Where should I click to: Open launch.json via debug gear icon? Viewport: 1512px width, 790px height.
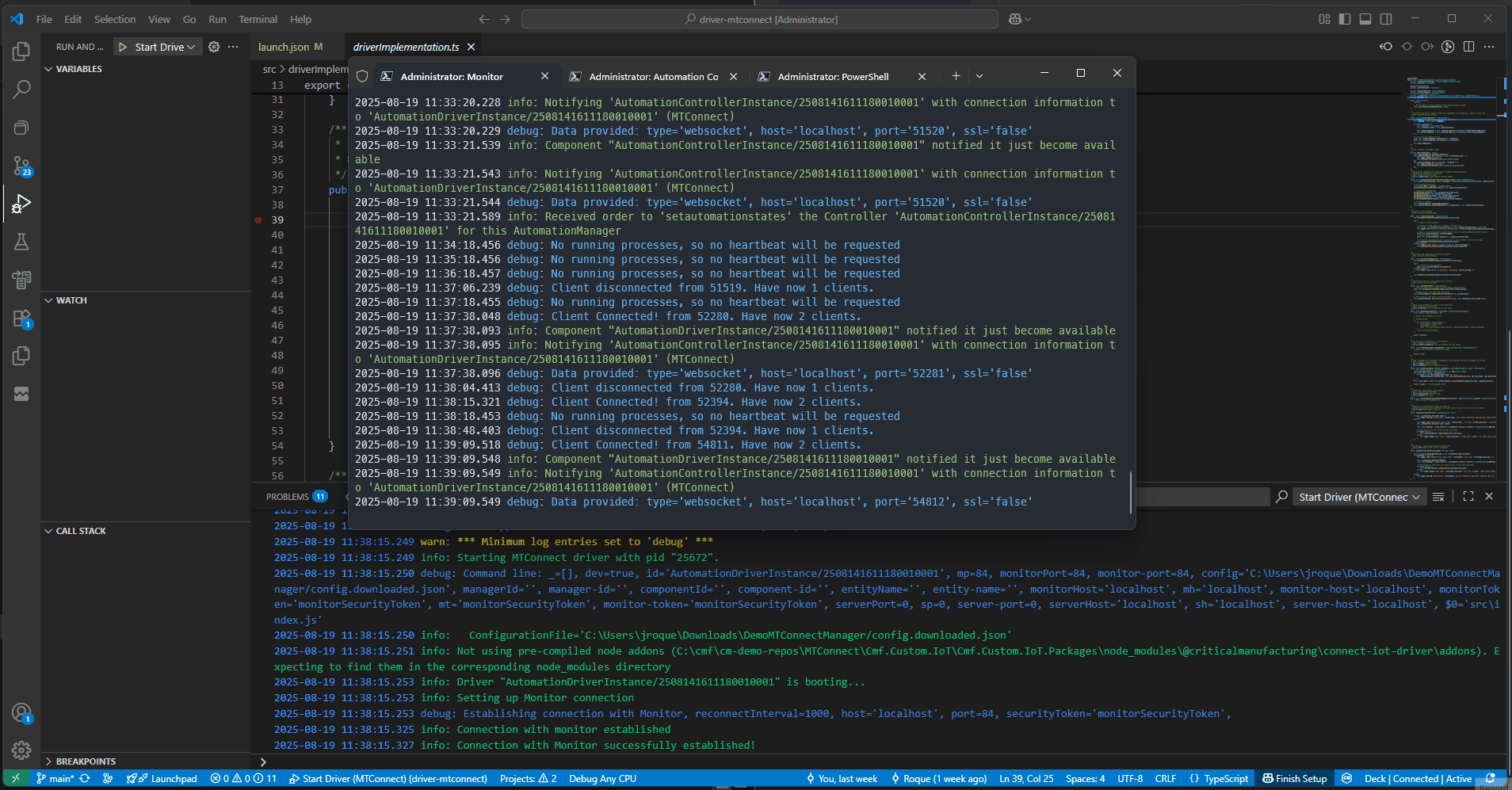click(x=214, y=47)
